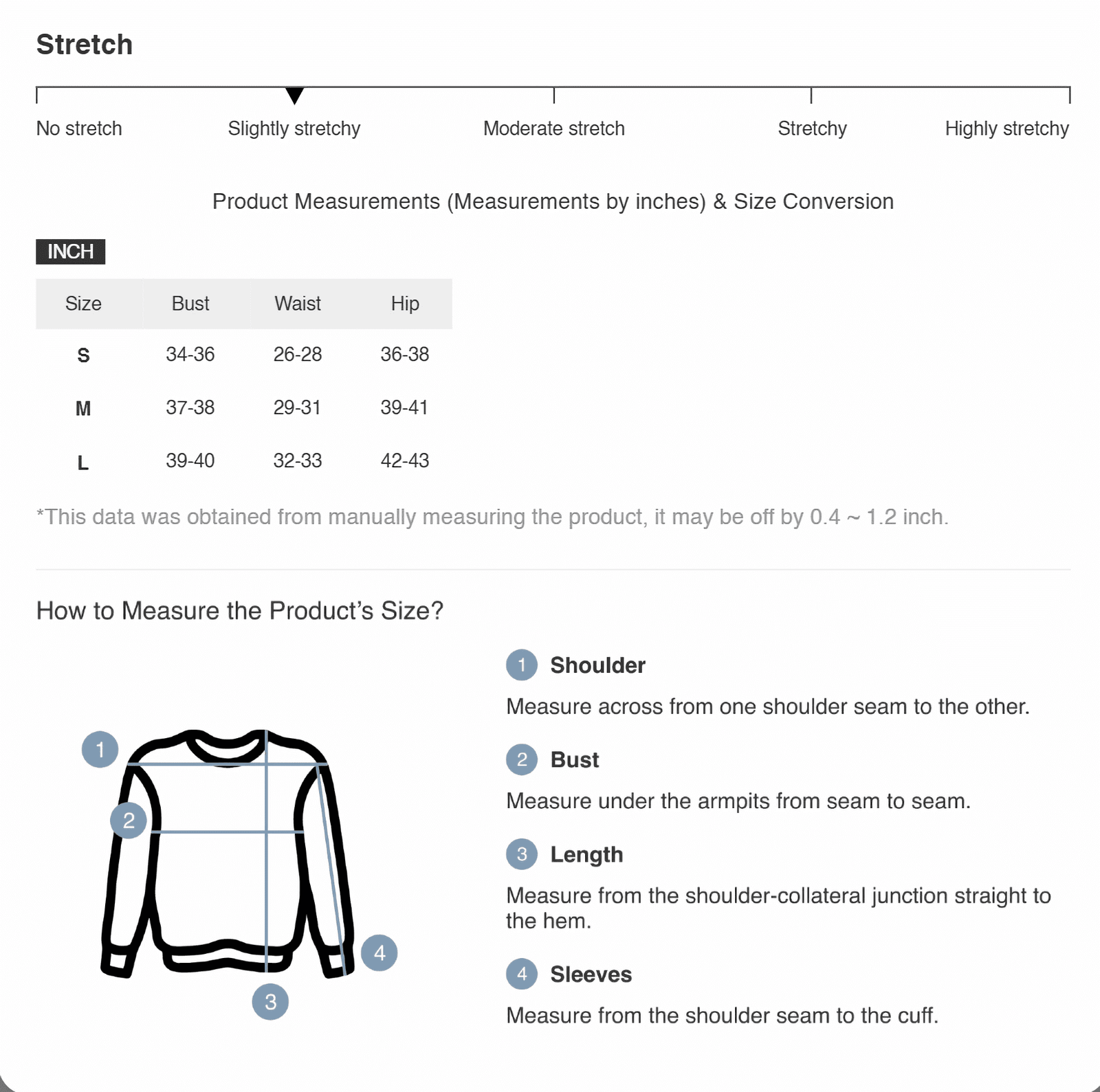Viewport: 1100px width, 1092px height.
Task: Click the numbered circle beside Sleeves heading
Action: point(522,974)
